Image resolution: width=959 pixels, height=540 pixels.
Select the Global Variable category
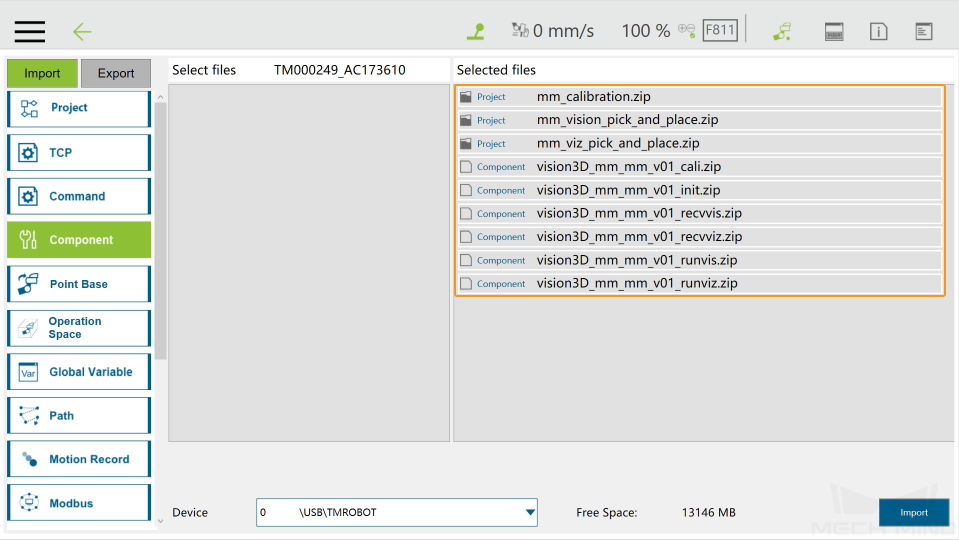[x=79, y=372]
